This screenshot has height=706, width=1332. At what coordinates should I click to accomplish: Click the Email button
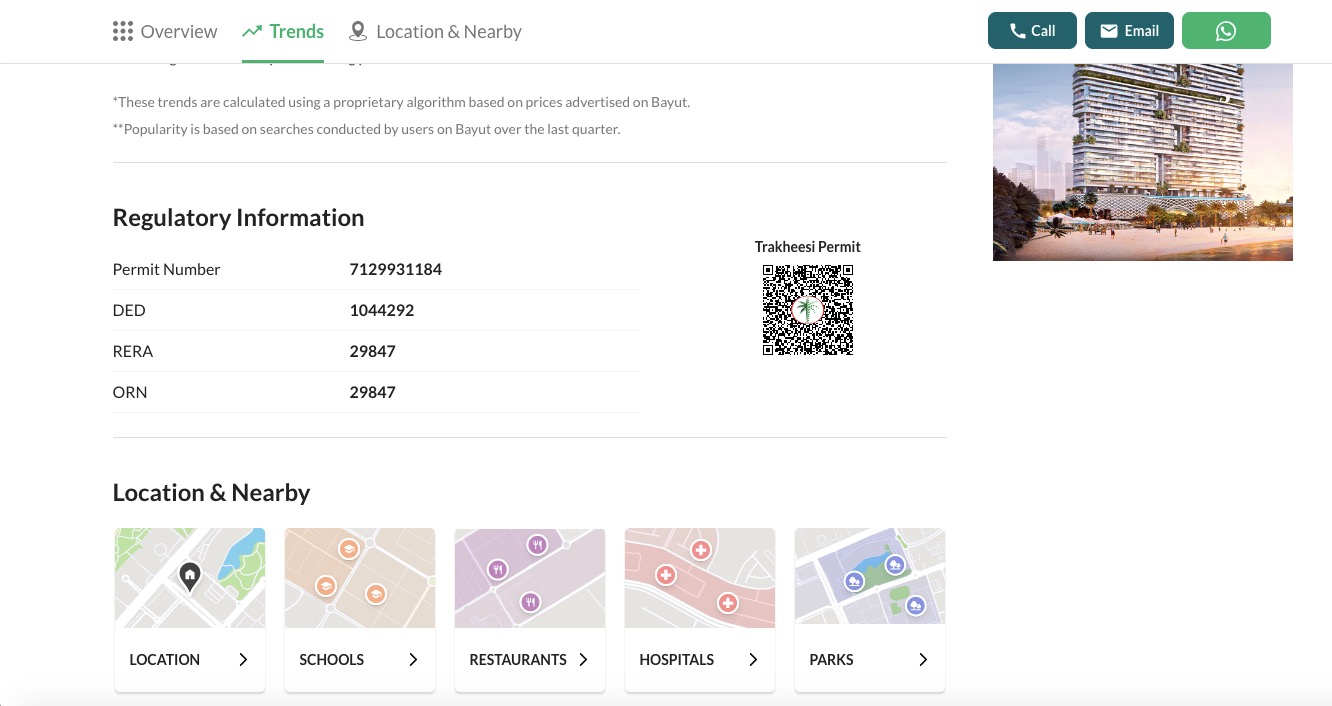coord(1129,30)
